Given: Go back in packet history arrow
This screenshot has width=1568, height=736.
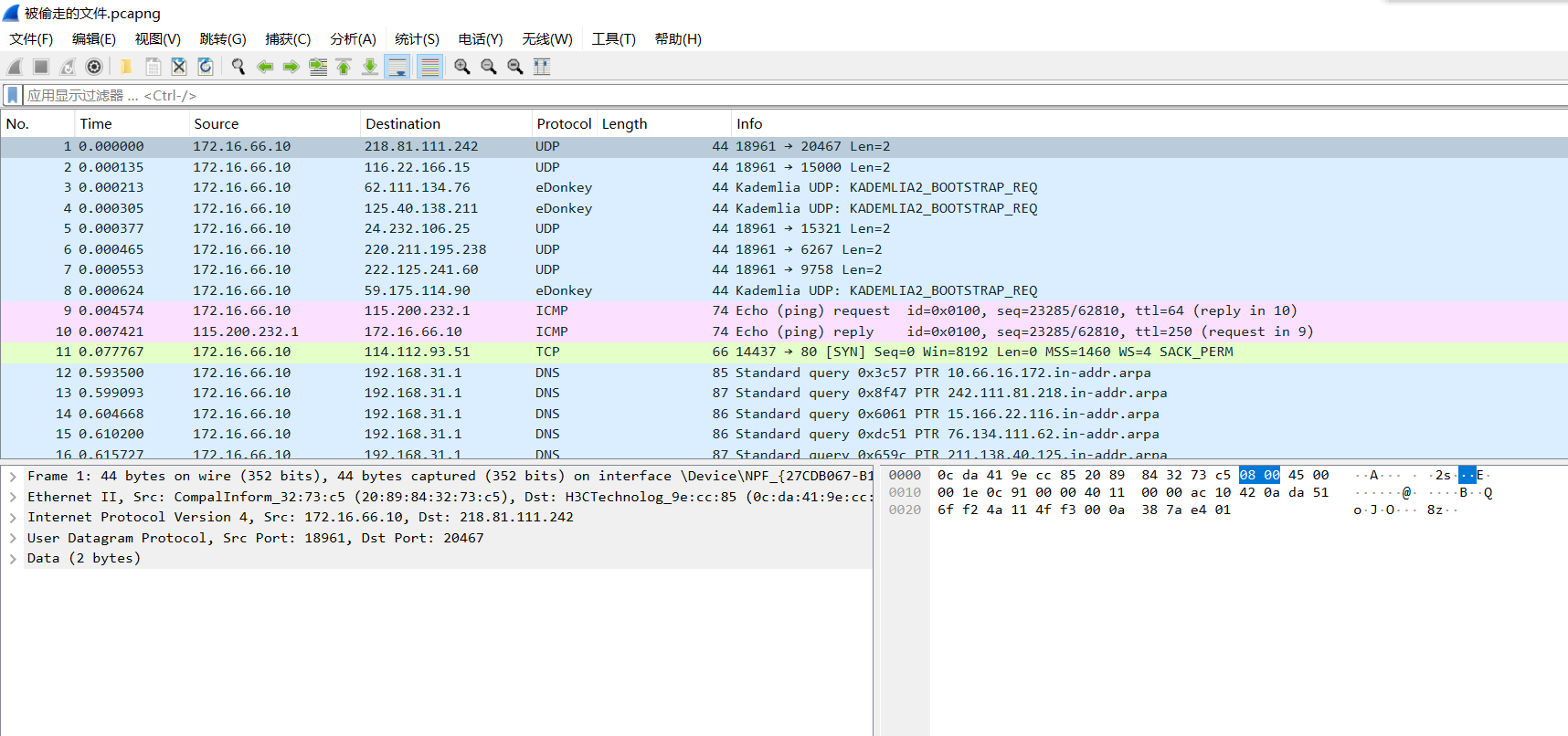Looking at the screenshot, I should tap(265, 67).
